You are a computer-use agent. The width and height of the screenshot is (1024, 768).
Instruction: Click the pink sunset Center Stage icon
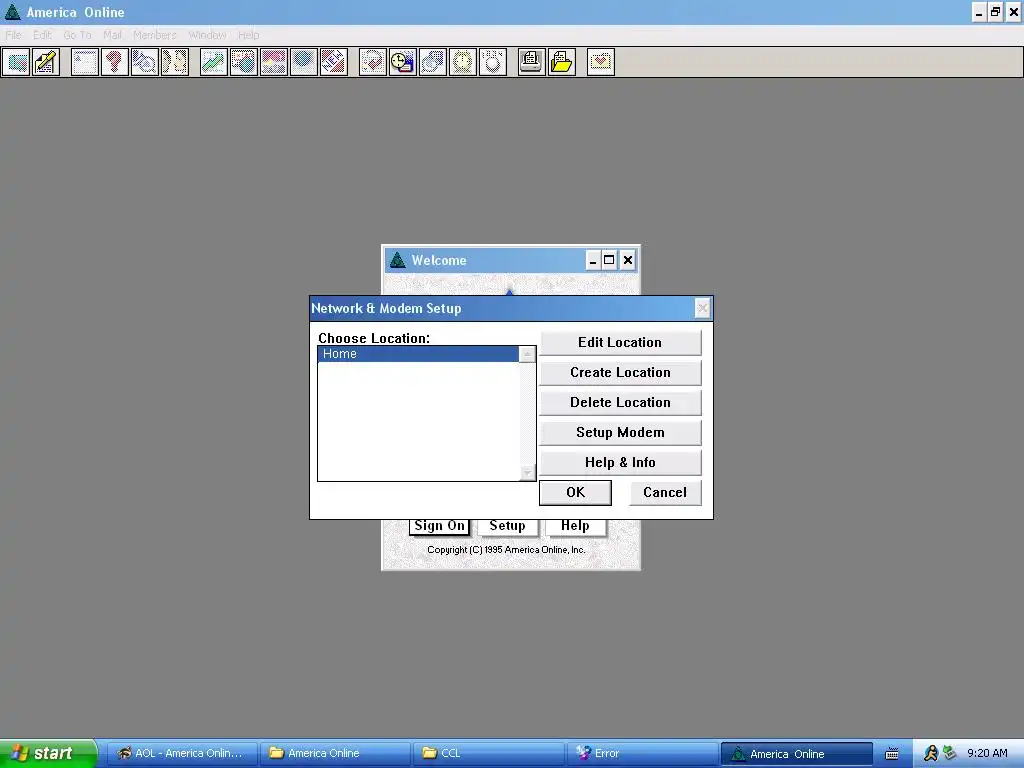[x=274, y=62]
